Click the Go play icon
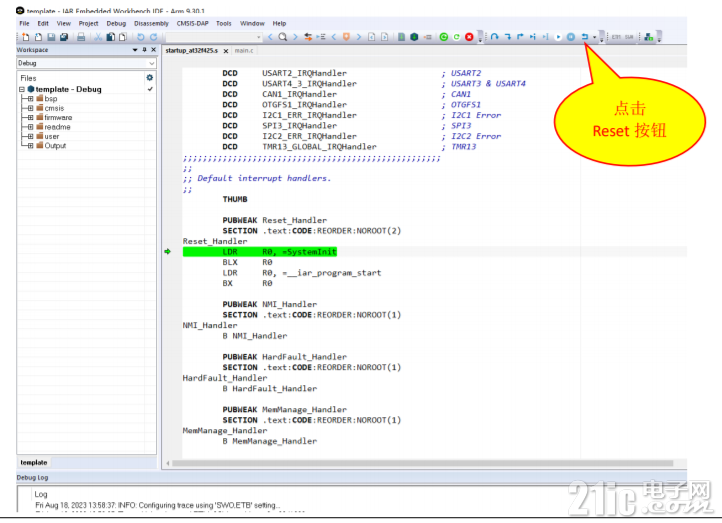Screen dimensions: 722x523 pos(558,37)
